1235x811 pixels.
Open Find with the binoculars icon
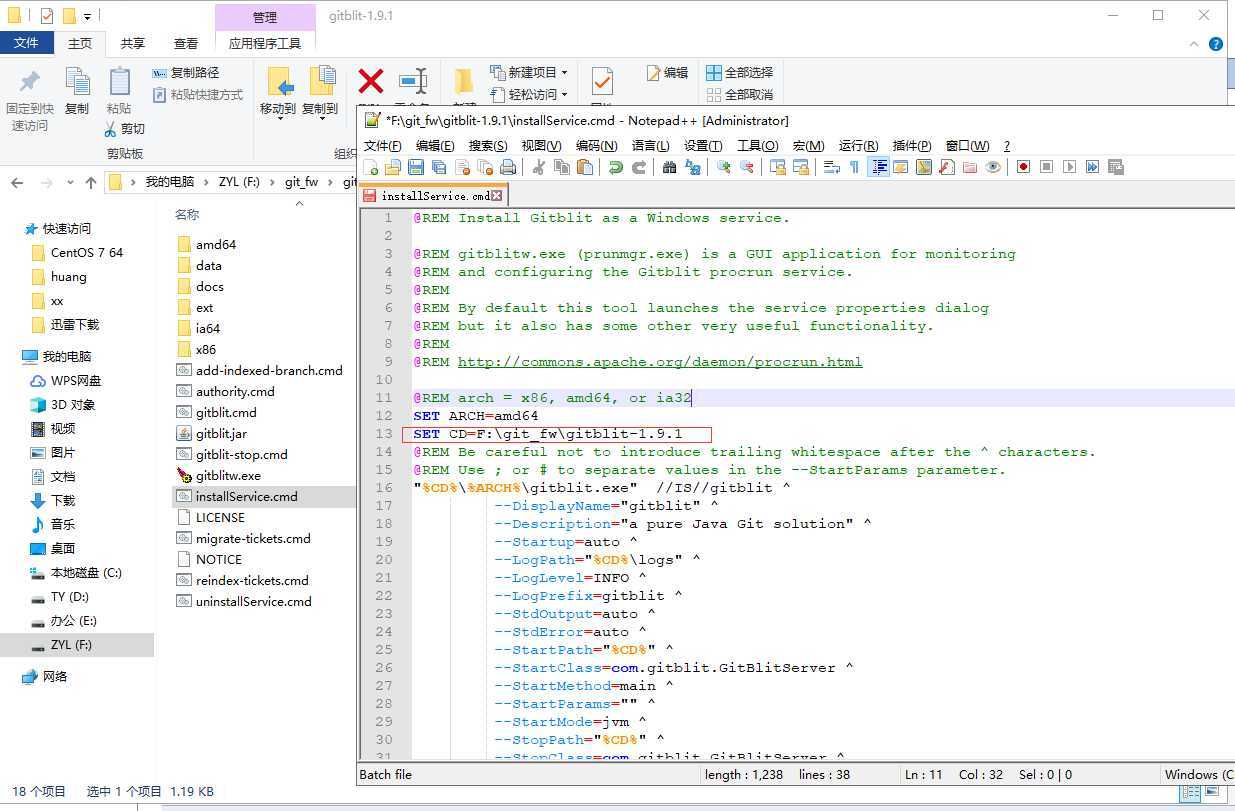tap(669, 167)
